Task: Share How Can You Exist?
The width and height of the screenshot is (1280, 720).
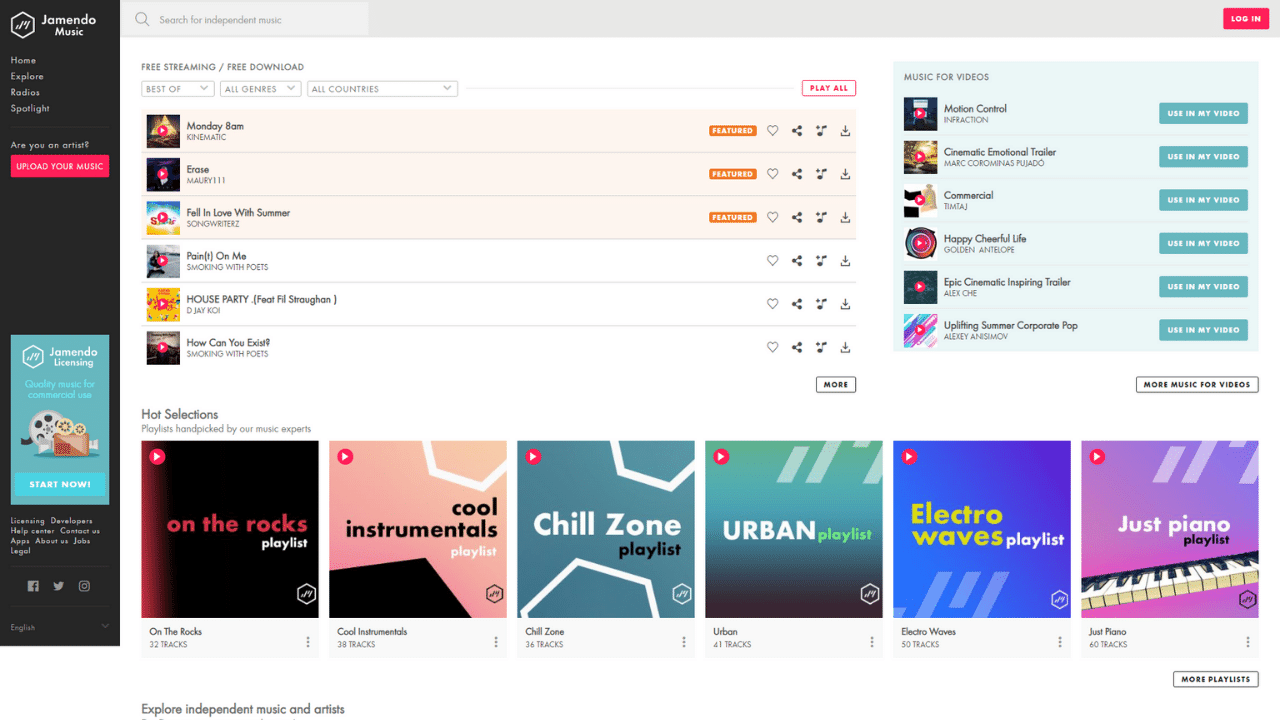Action: coord(797,347)
